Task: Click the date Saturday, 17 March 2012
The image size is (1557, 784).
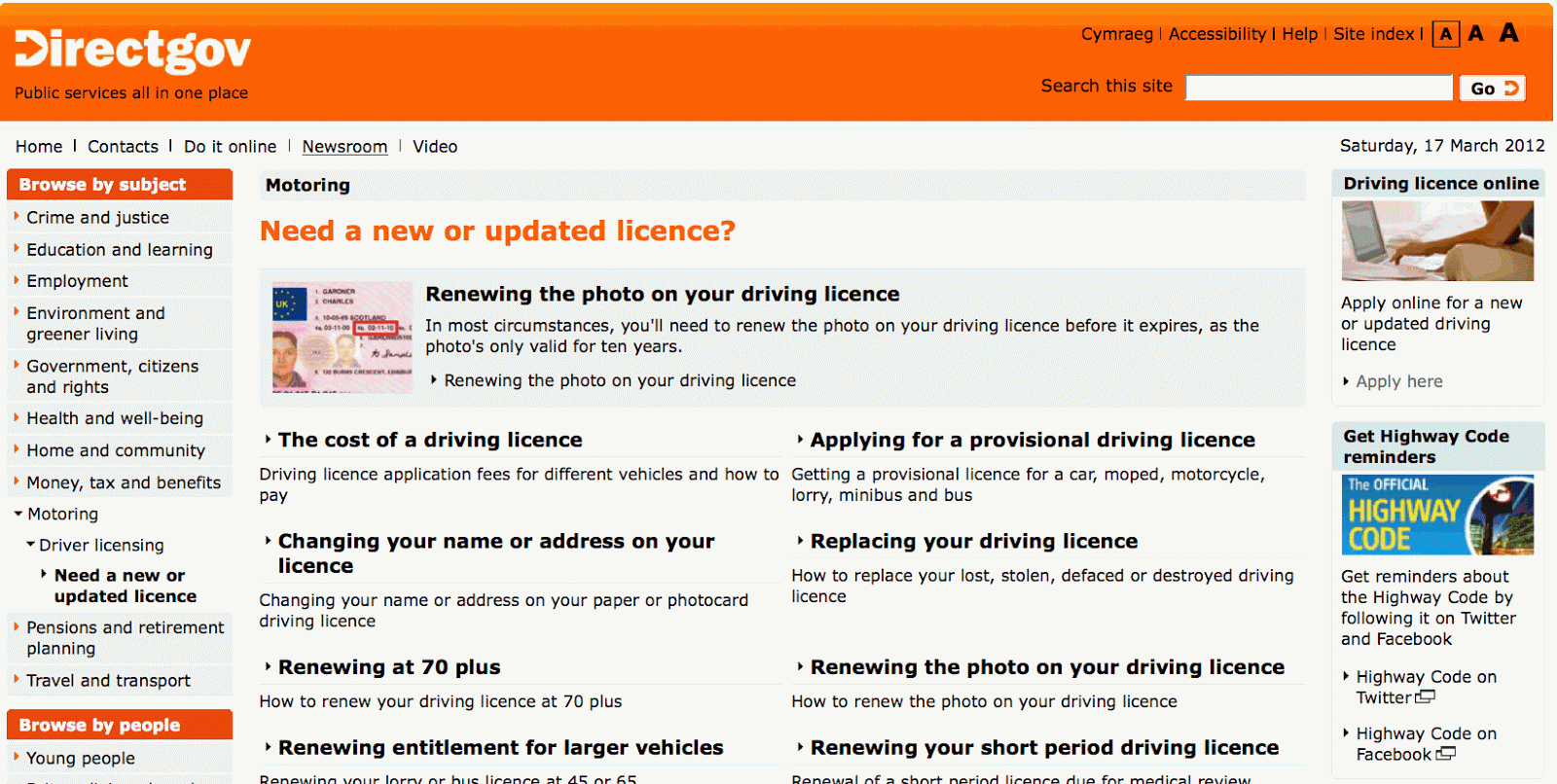Action: point(1442,146)
